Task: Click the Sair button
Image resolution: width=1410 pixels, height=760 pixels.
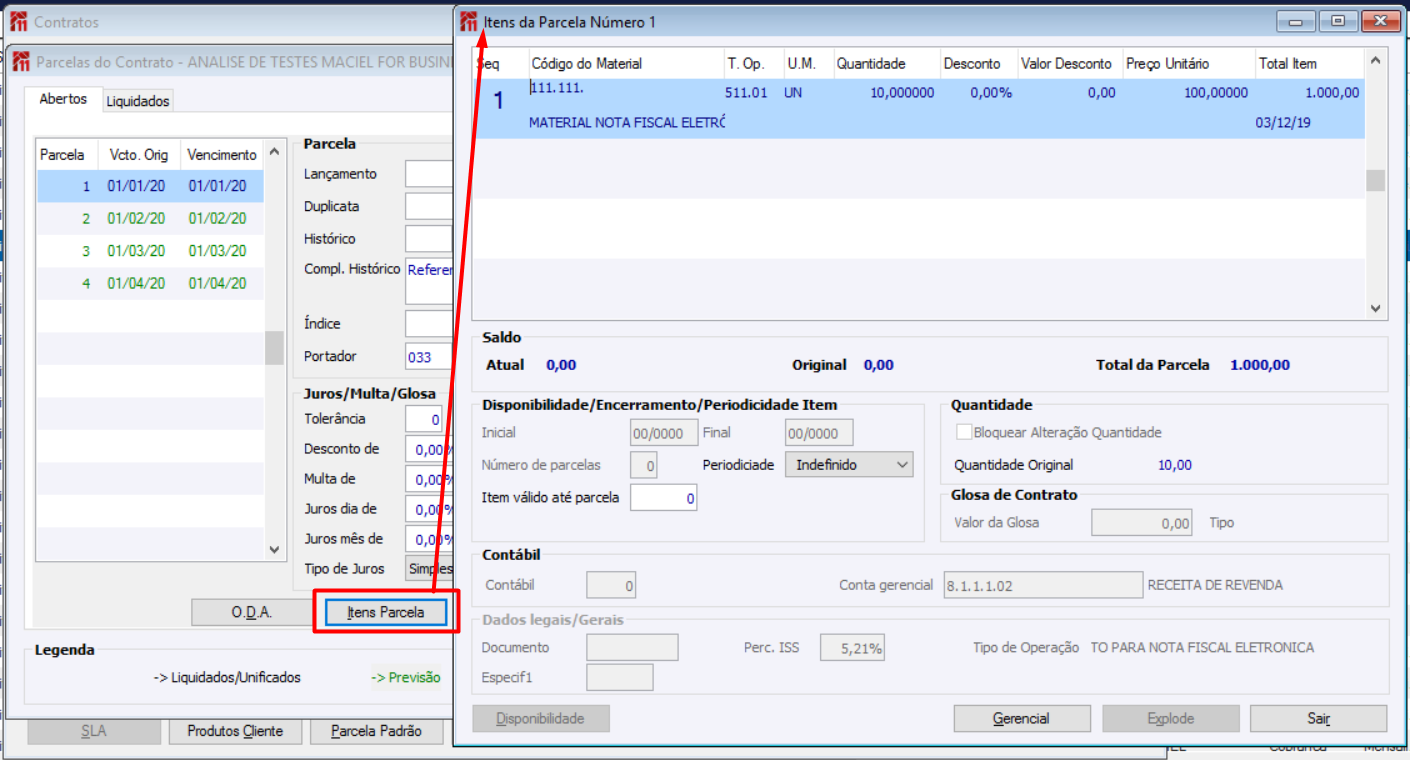Action: click(1318, 718)
